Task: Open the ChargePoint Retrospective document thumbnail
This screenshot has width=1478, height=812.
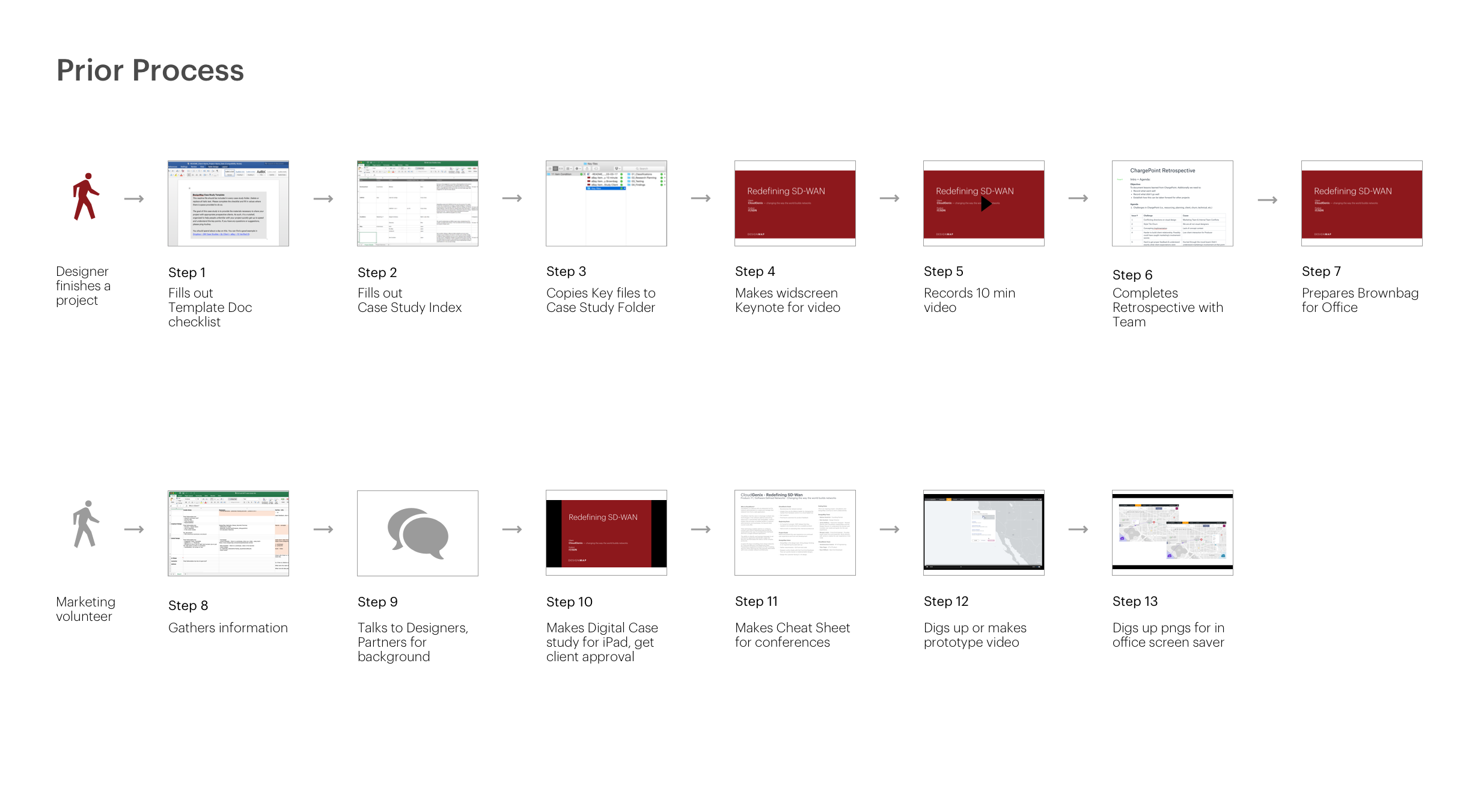Action: pos(1173,203)
